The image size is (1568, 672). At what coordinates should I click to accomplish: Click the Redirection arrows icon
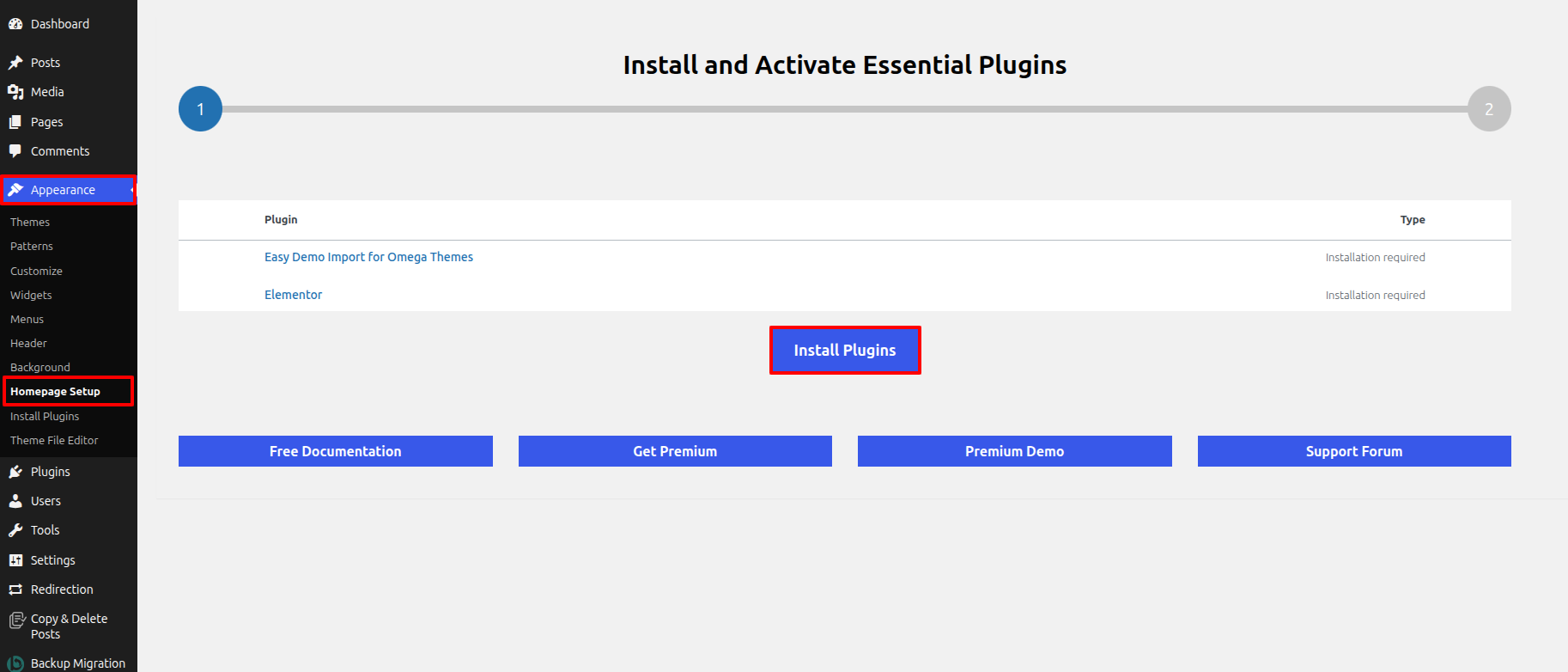(15, 590)
